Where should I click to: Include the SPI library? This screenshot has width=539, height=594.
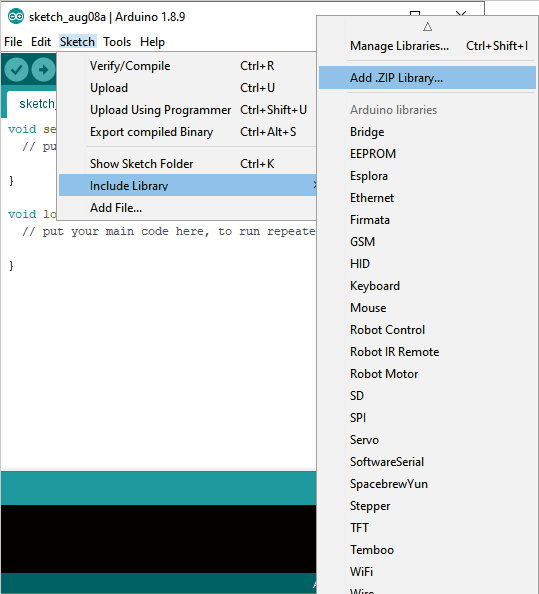point(427,418)
